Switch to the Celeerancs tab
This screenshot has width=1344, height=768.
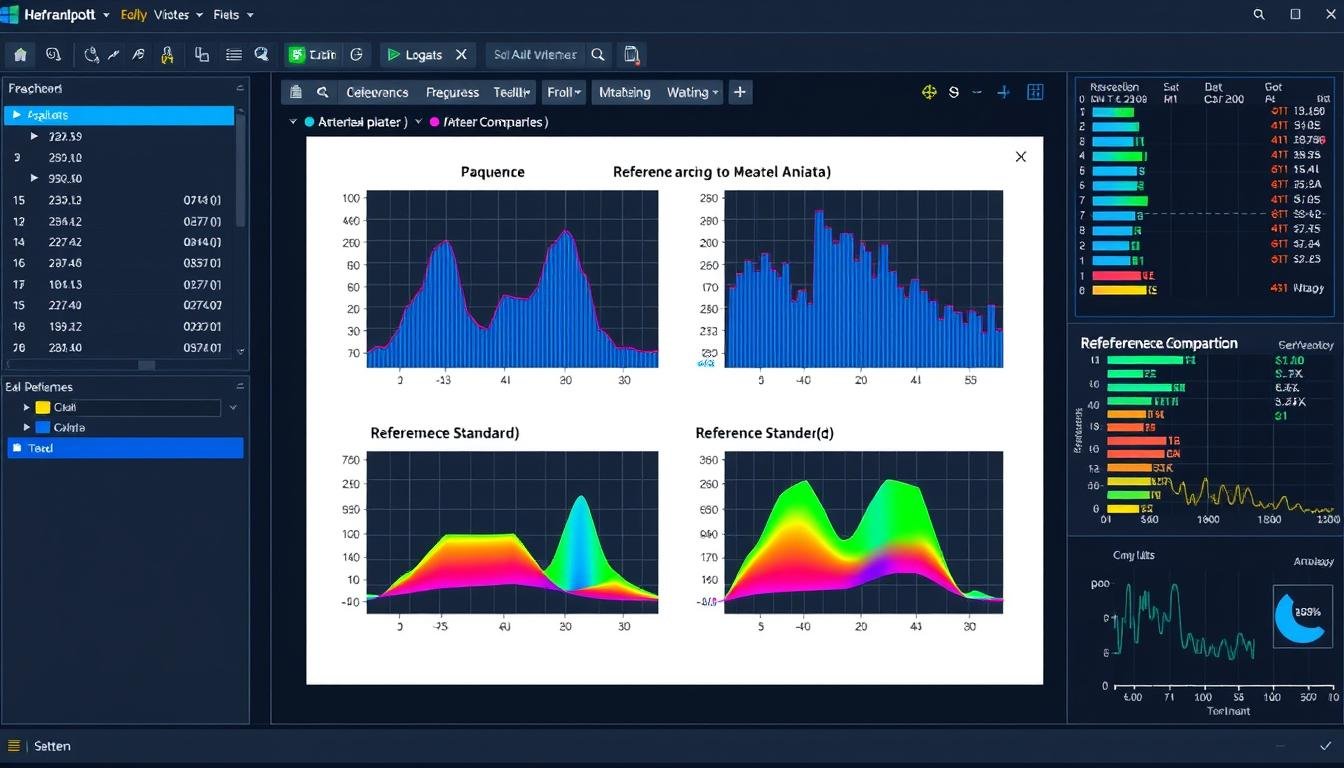point(376,92)
